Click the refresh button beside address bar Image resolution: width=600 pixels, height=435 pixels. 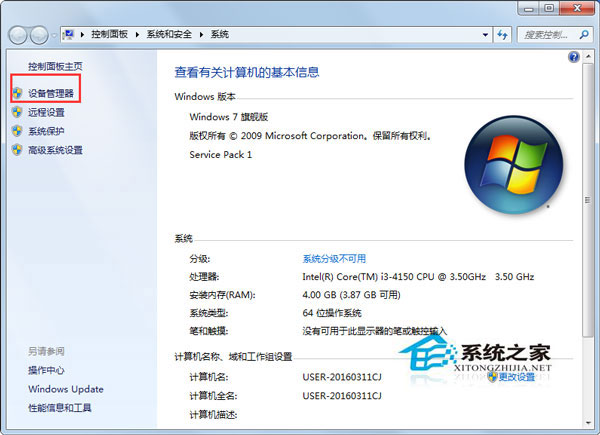(x=502, y=35)
